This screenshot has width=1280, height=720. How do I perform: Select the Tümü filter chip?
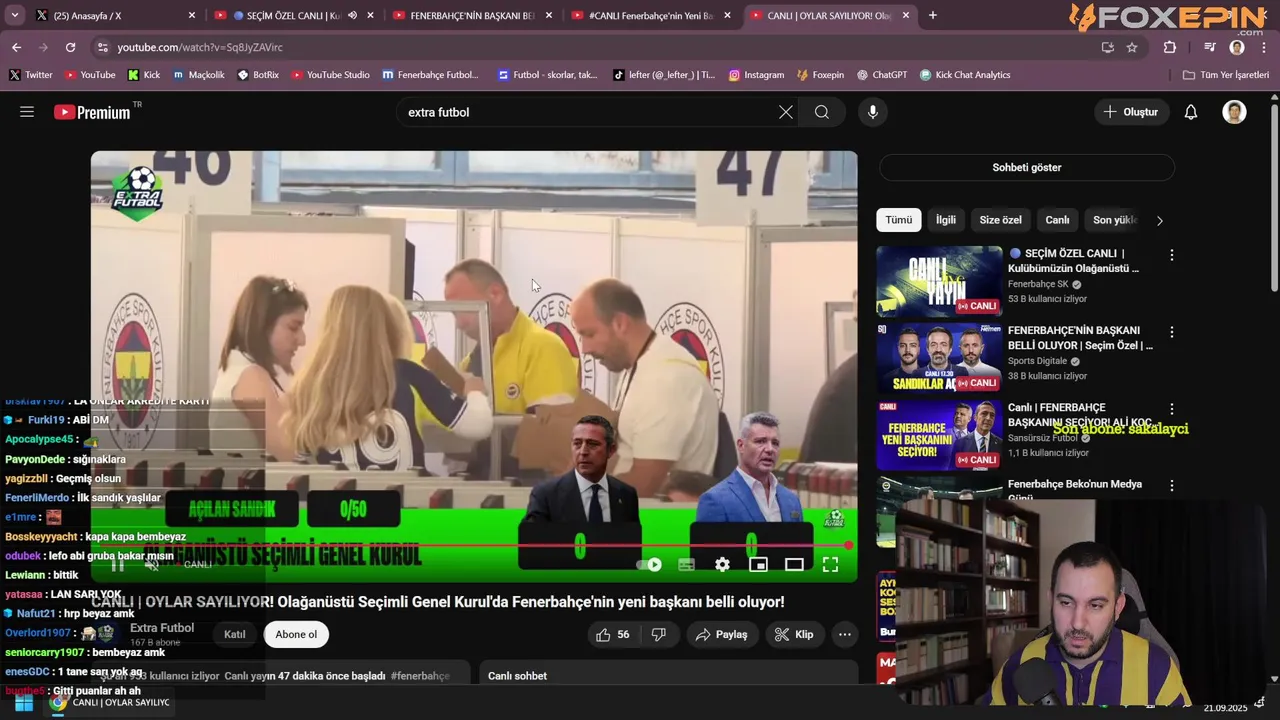coord(898,220)
